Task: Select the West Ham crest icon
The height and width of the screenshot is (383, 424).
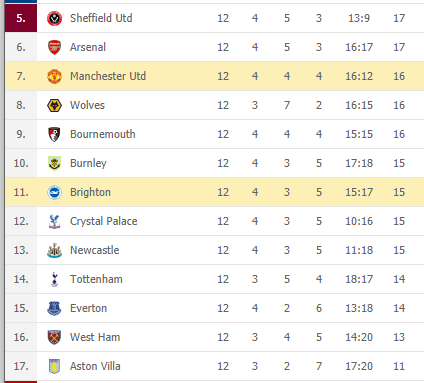Action: point(54,337)
